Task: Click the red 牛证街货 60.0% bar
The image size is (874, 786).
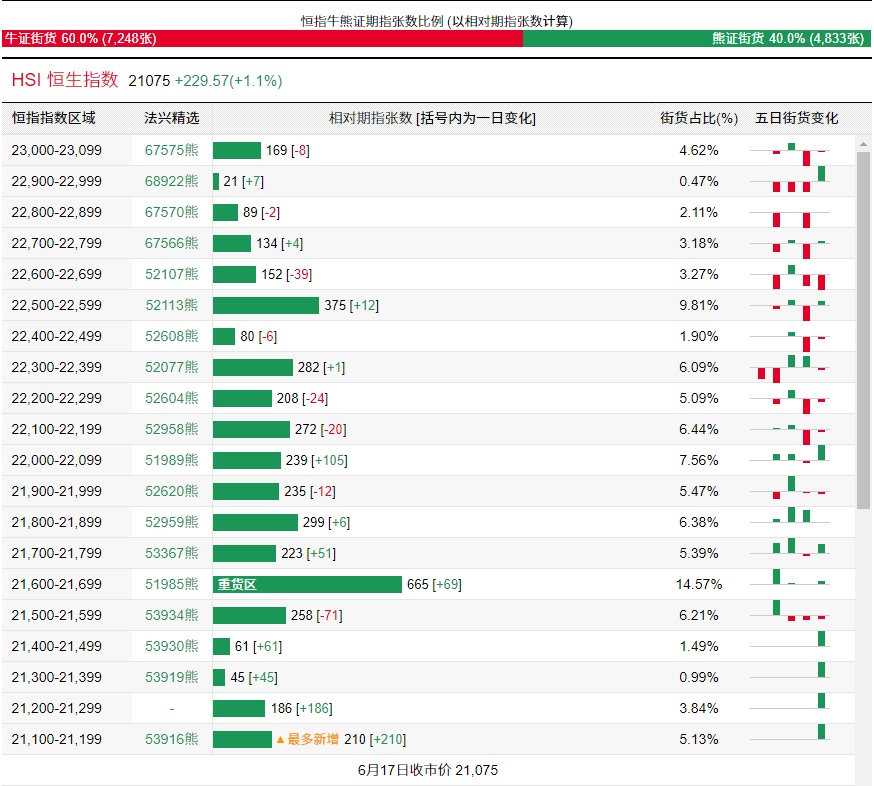Action: click(263, 38)
